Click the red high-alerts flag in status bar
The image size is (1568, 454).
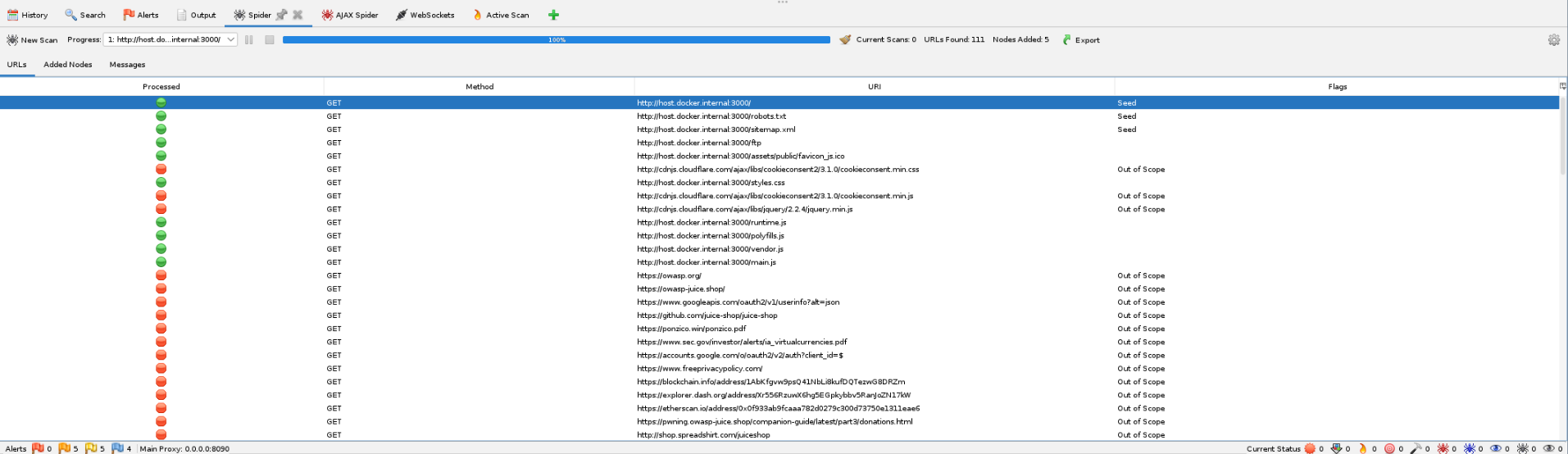click(x=38, y=448)
